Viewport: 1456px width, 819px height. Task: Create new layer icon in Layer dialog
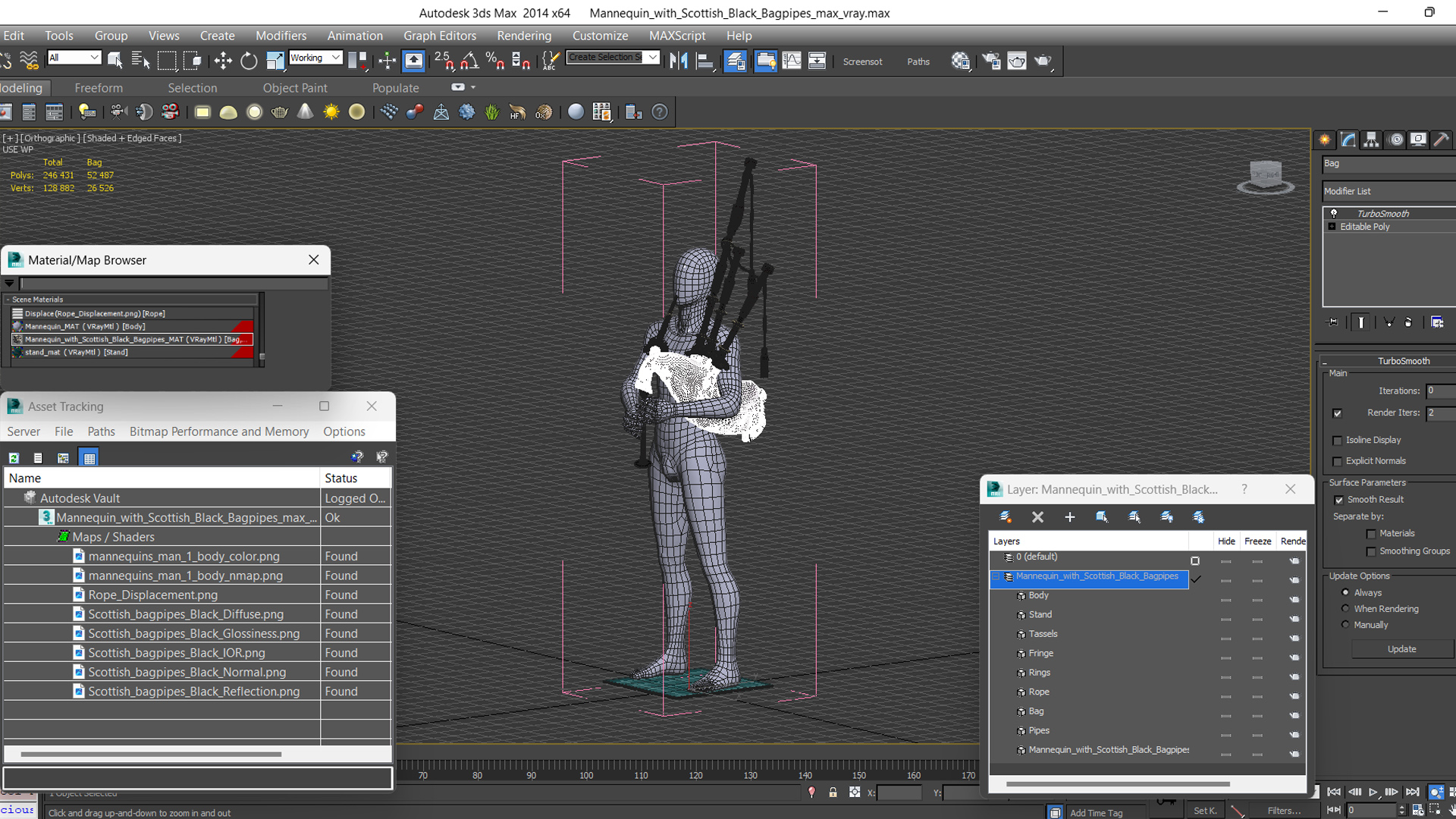tap(1006, 517)
